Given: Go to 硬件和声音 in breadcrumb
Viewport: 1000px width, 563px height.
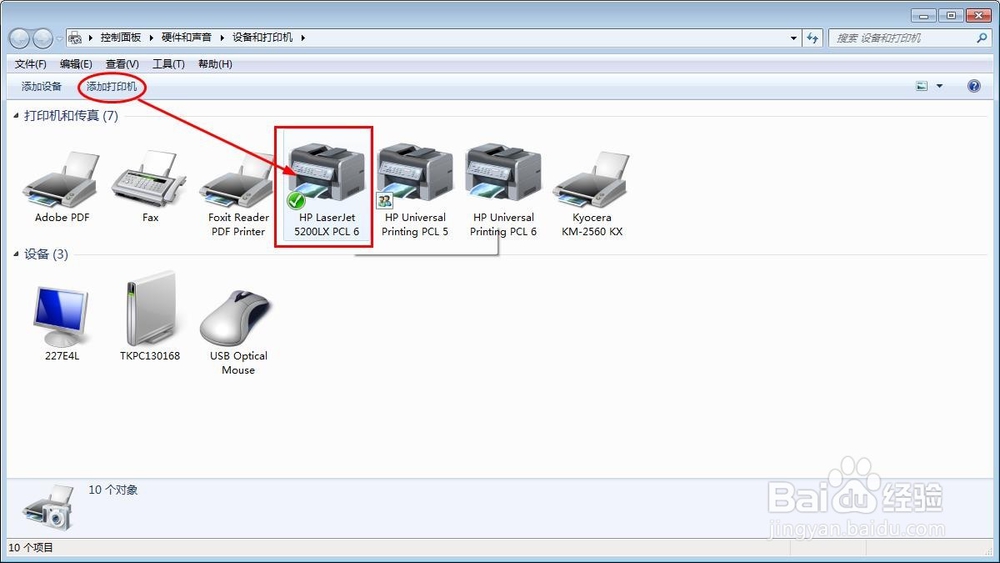Looking at the screenshot, I should click(x=186, y=38).
